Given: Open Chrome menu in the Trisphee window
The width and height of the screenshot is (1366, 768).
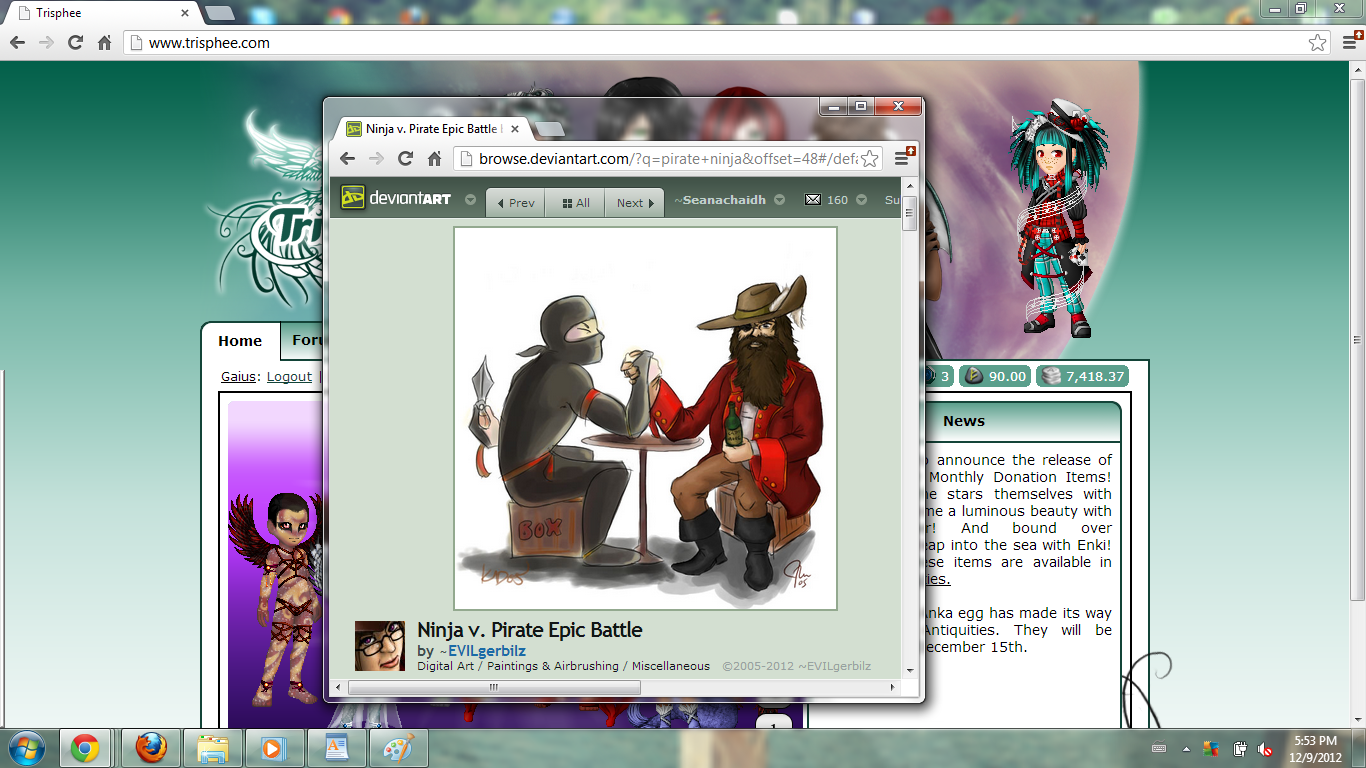Looking at the screenshot, I should coord(1348,43).
